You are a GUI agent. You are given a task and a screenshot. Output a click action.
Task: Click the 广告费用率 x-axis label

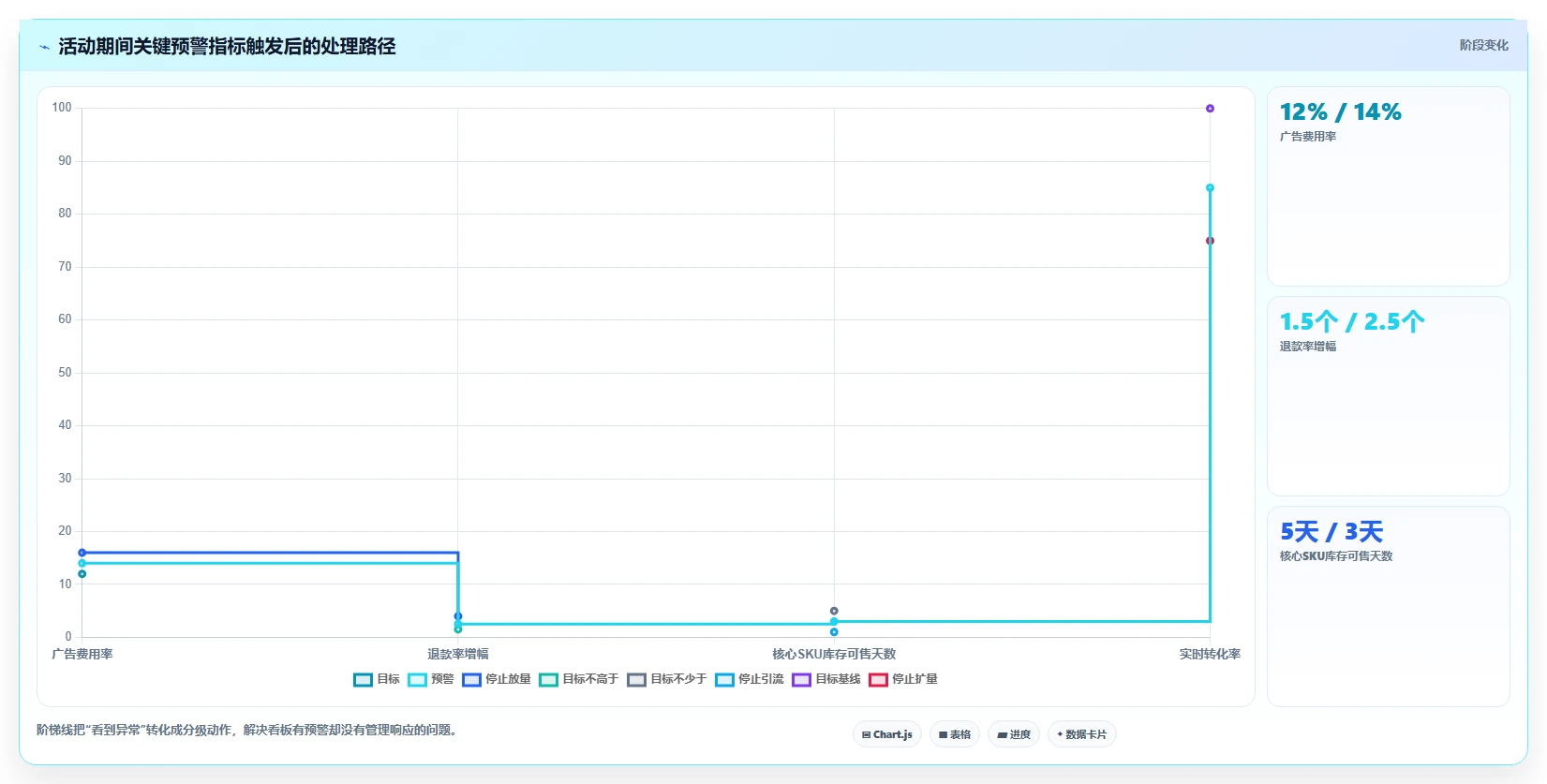[82, 654]
